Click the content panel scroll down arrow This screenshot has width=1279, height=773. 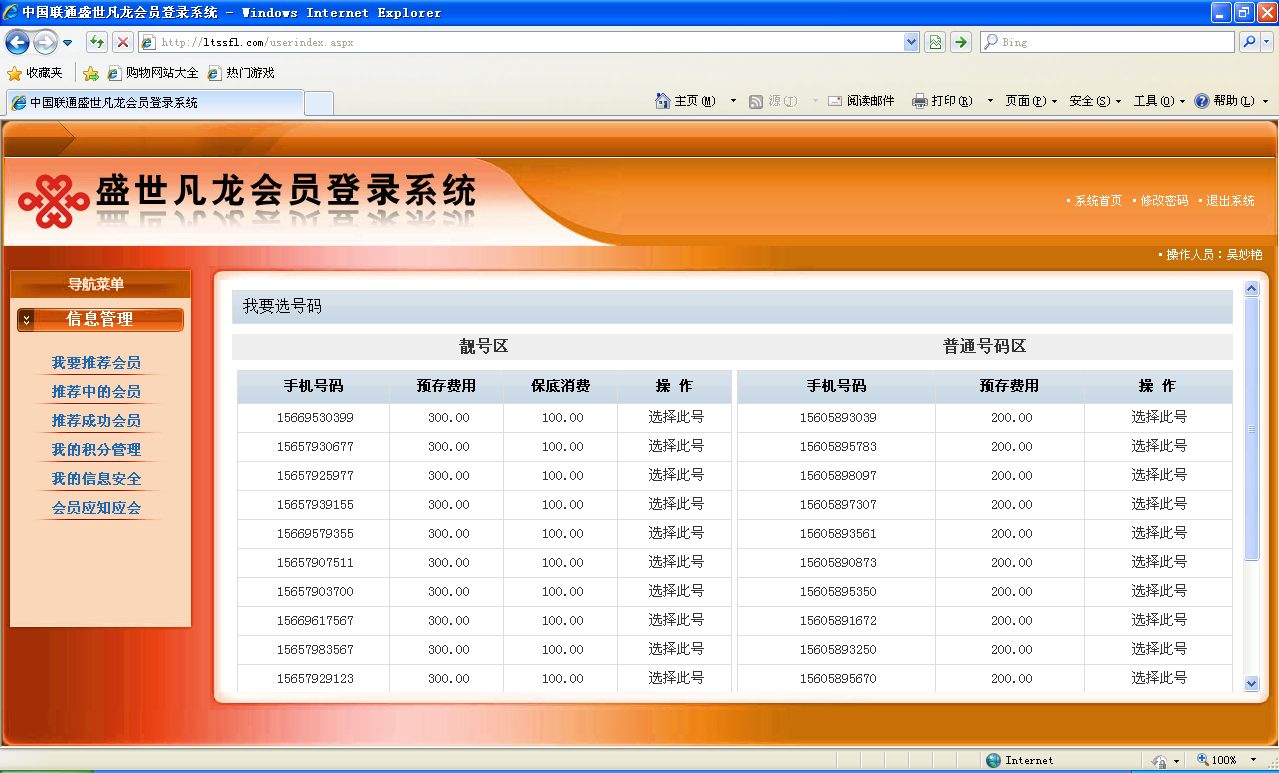[x=1251, y=684]
